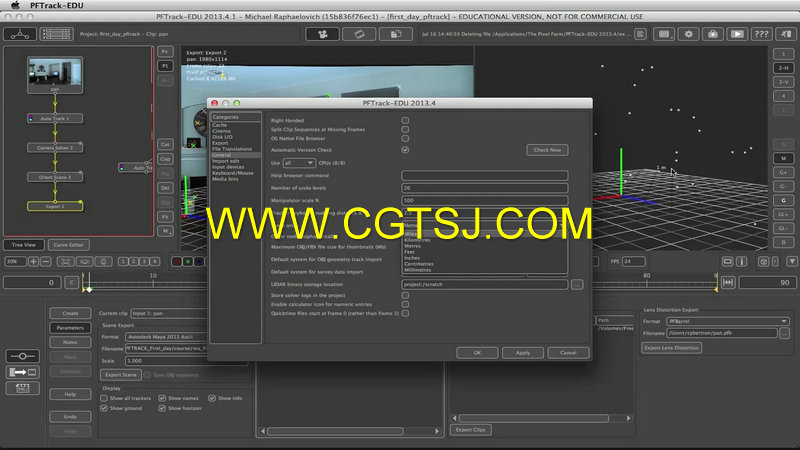Select Kilometres in the units list
This screenshot has width=800, height=450.
(x=417, y=240)
